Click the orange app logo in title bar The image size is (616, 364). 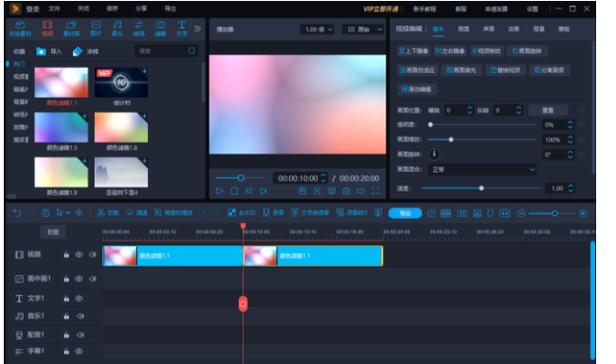coord(15,8)
